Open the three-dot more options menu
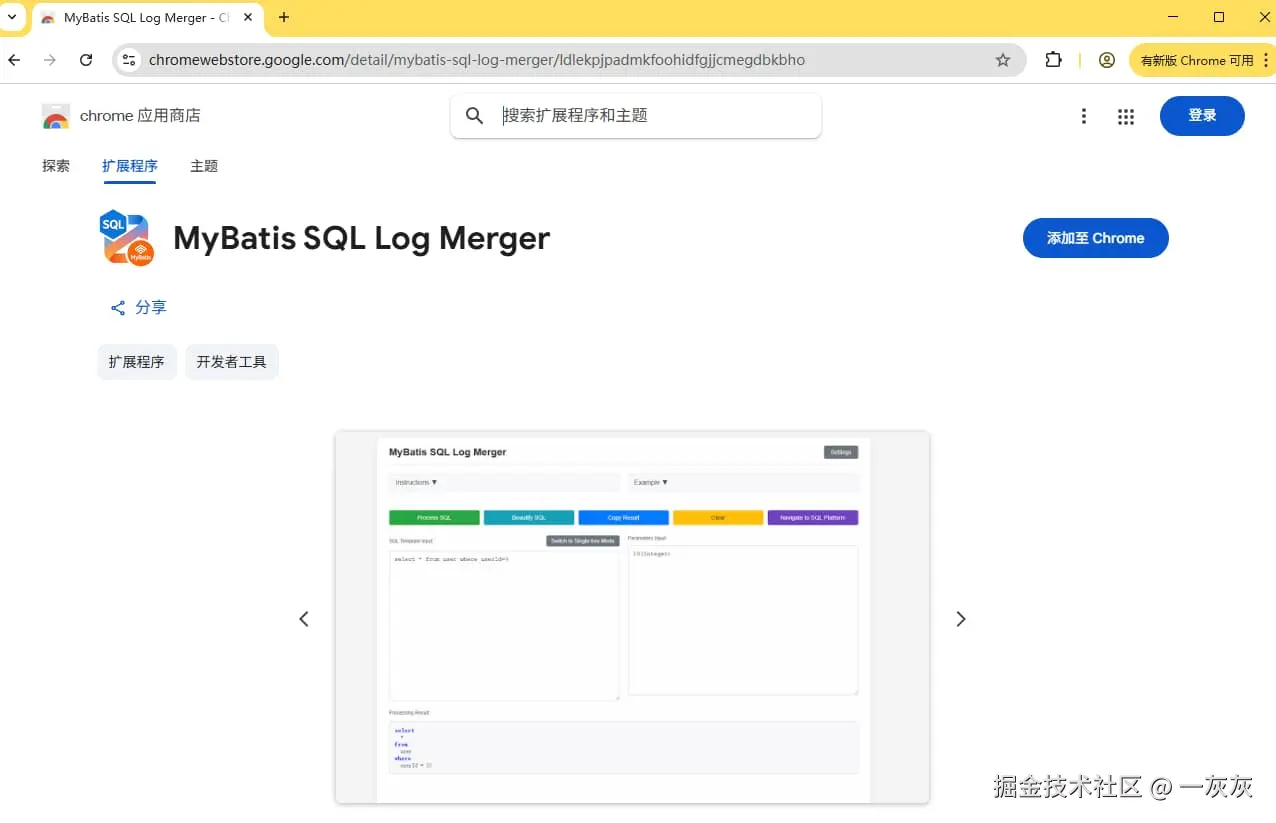This screenshot has height=823, width=1276. [1083, 117]
